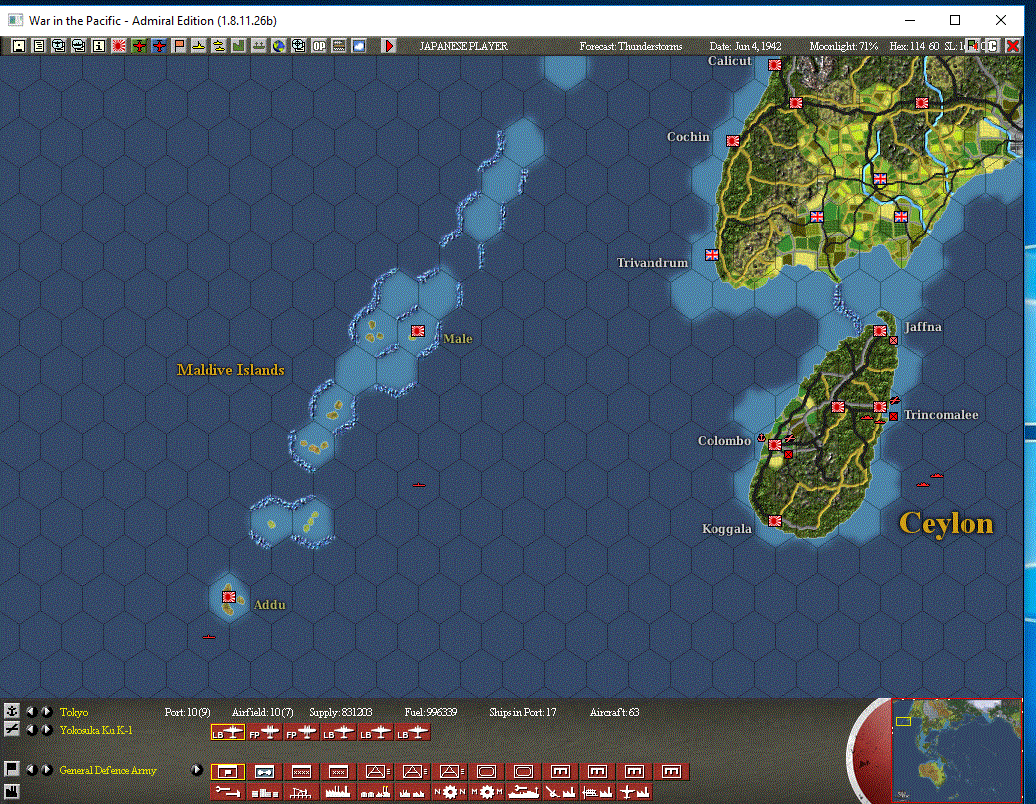Select the Colombo base flag
The height and width of the screenshot is (804, 1036).
(x=774, y=445)
